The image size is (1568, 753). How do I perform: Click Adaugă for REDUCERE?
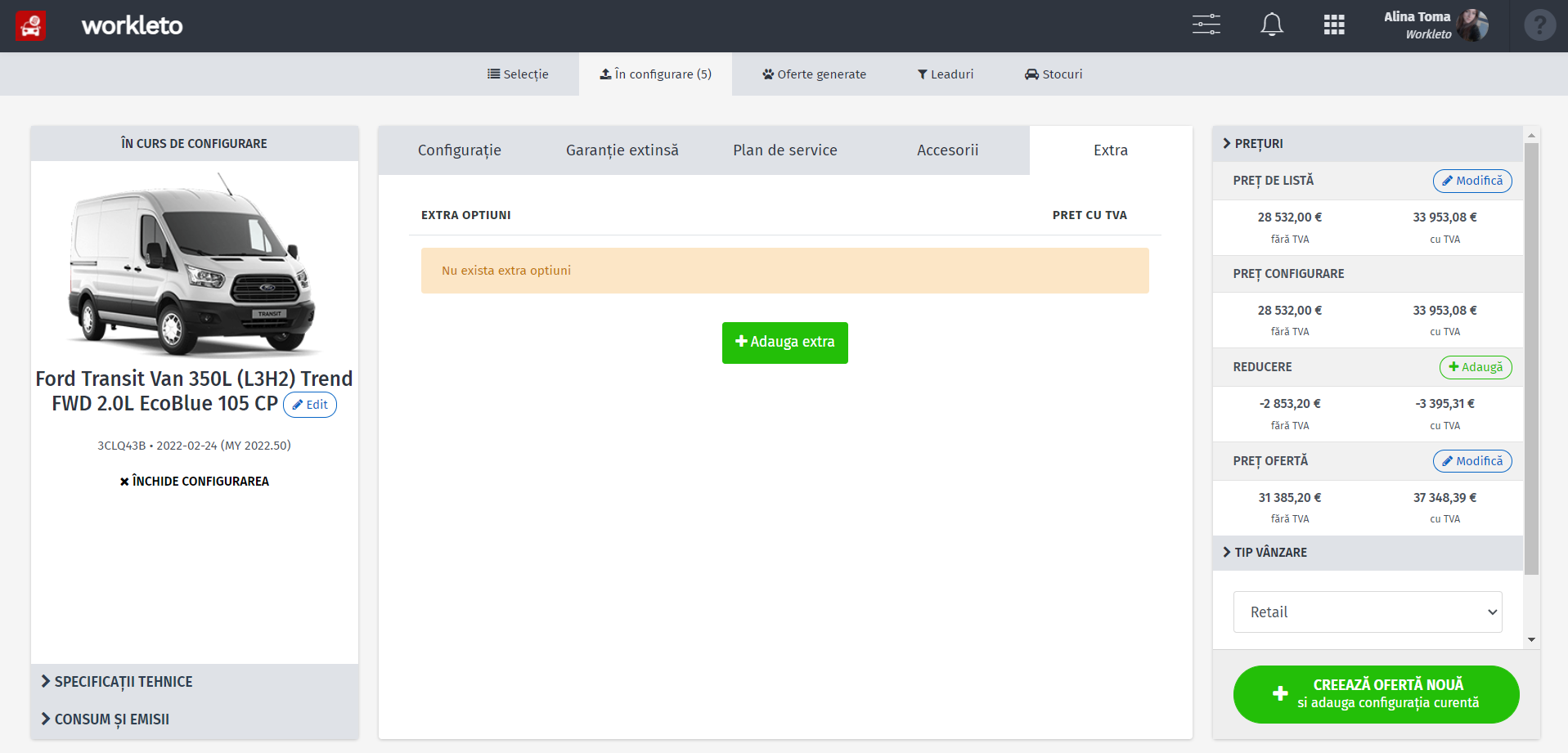pos(1476,367)
